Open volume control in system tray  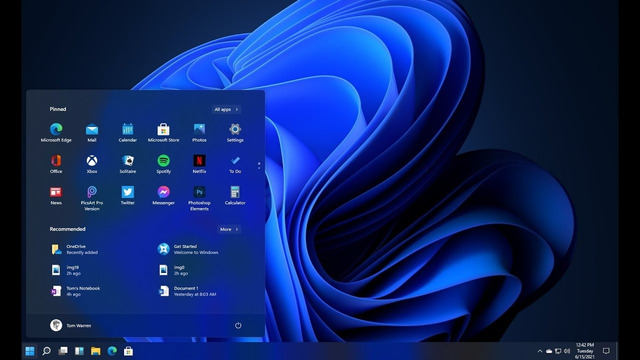pyautogui.click(x=567, y=351)
